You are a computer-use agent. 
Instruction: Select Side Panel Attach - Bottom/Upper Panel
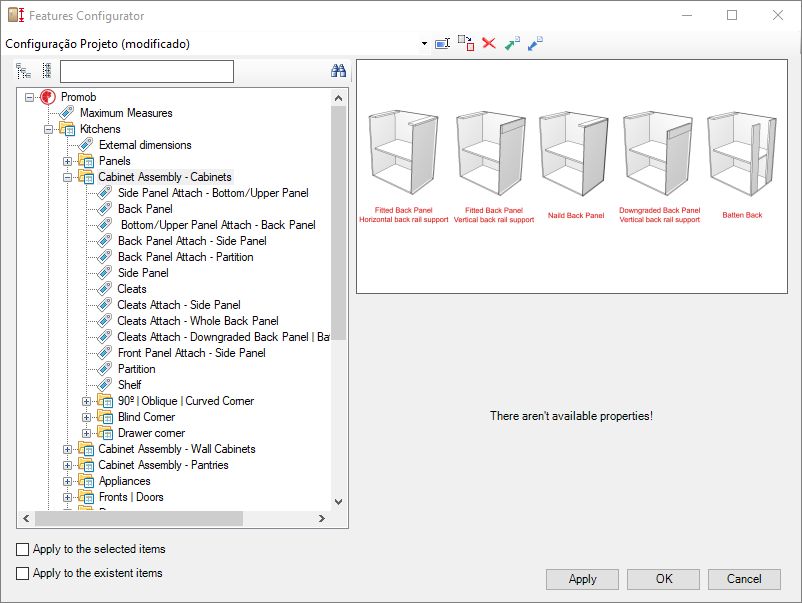[x=213, y=193]
